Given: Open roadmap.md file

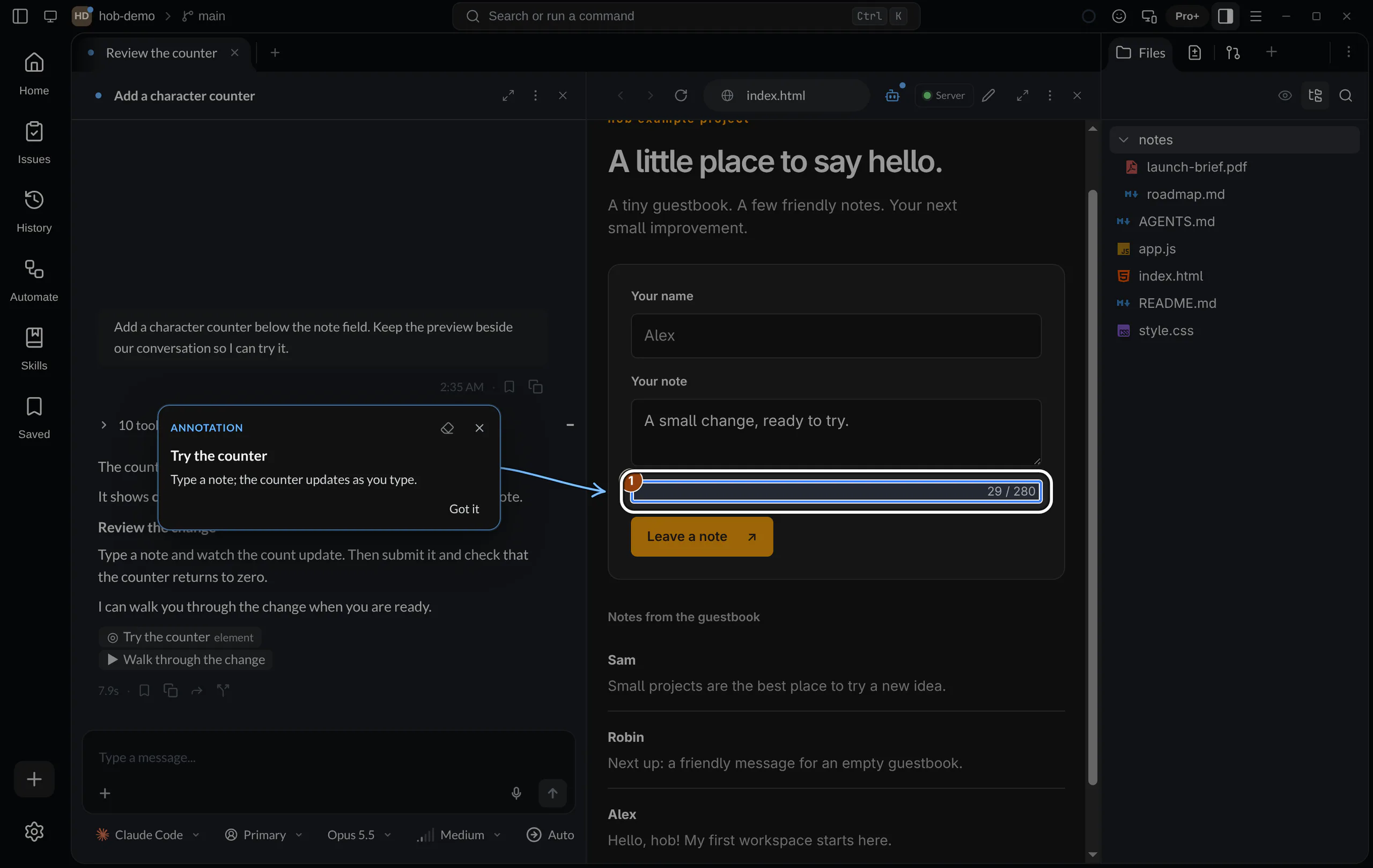Looking at the screenshot, I should click(1185, 194).
